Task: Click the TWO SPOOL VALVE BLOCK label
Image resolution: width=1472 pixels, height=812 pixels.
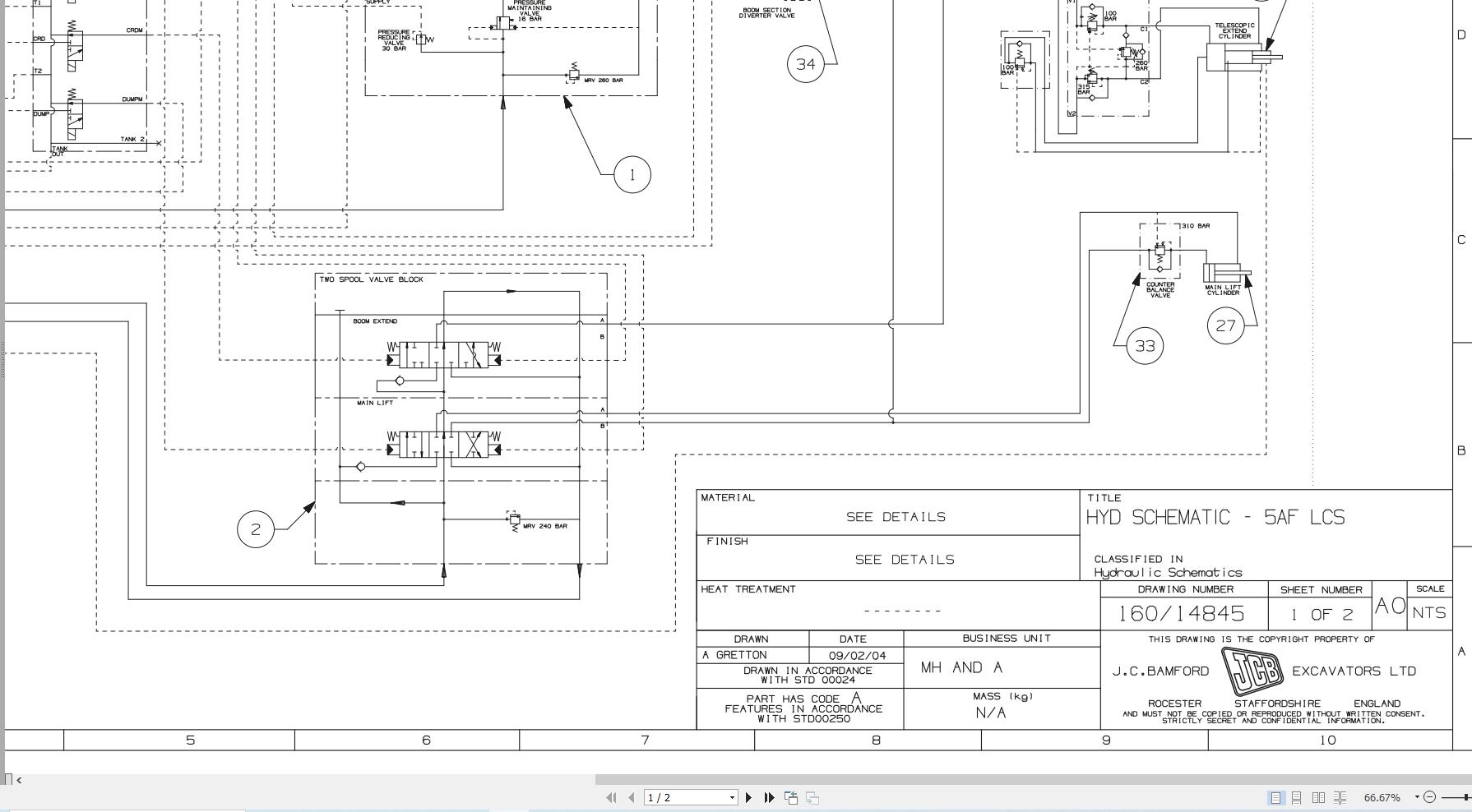Action: [371, 279]
